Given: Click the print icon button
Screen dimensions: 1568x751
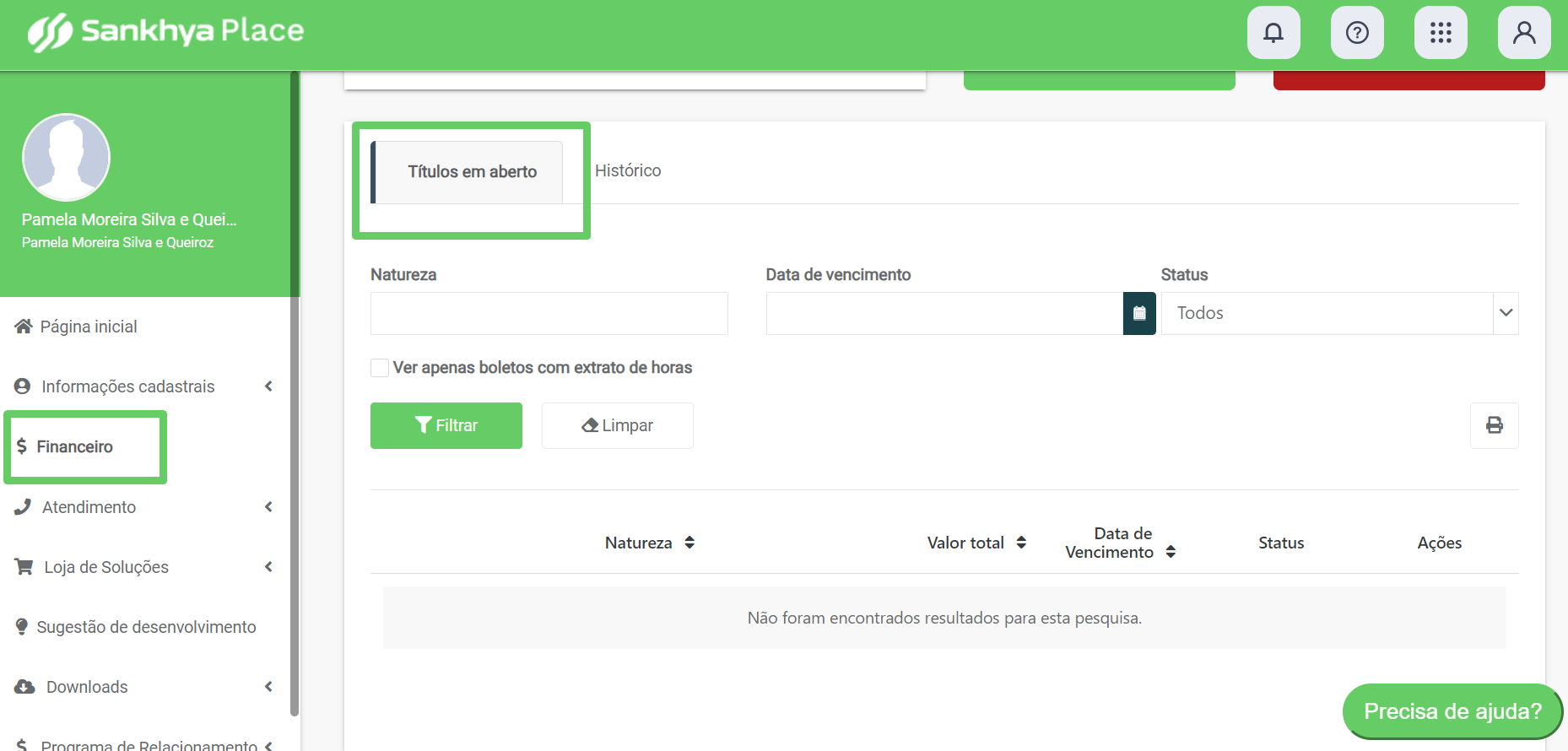Looking at the screenshot, I should point(1495,425).
